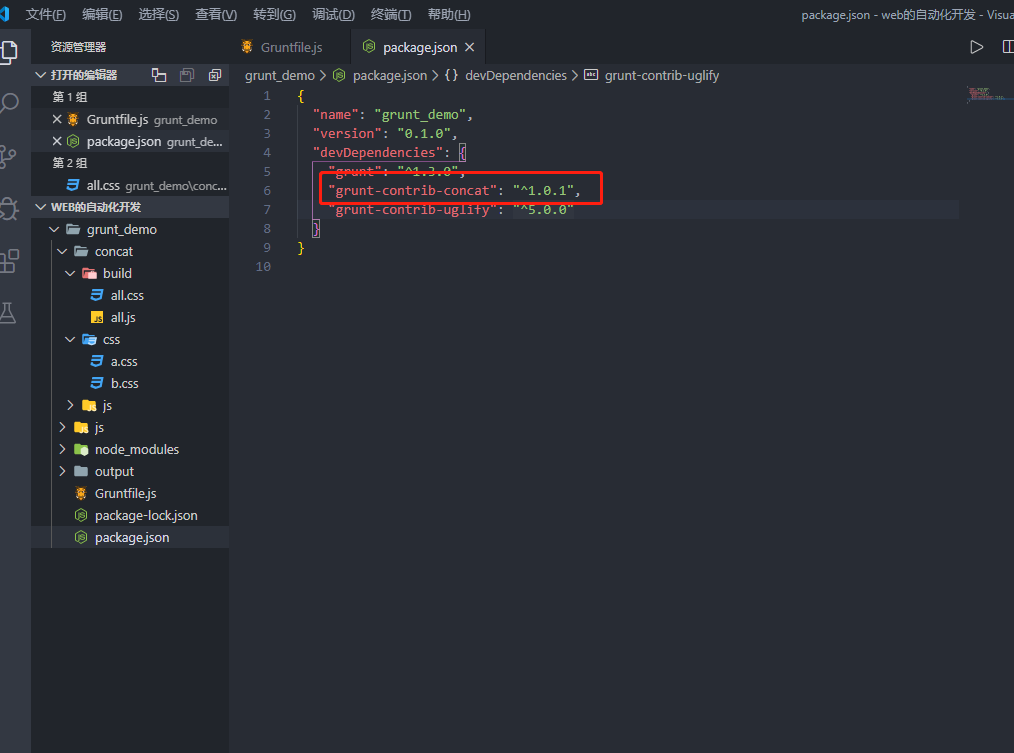Close Gruntfile.js in open editors list
This screenshot has height=753, width=1014.
[57, 119]
